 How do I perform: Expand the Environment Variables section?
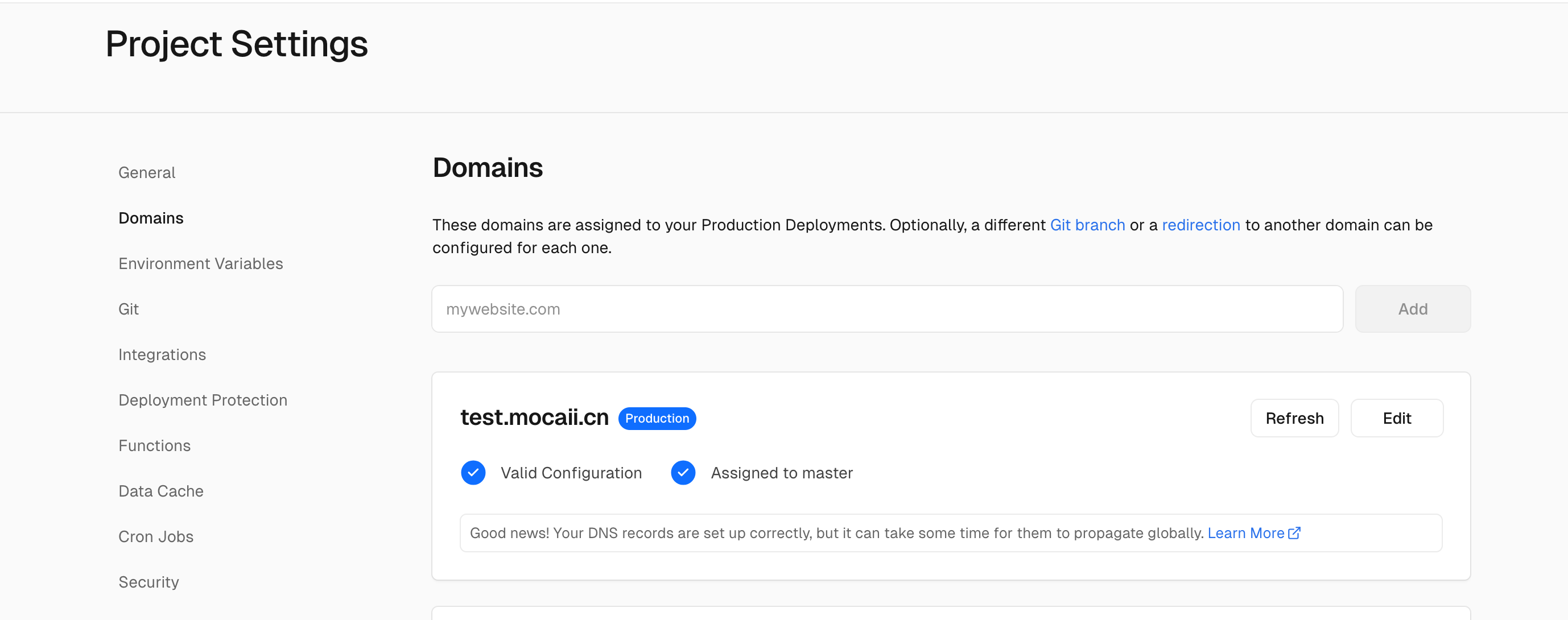(200, 263)
